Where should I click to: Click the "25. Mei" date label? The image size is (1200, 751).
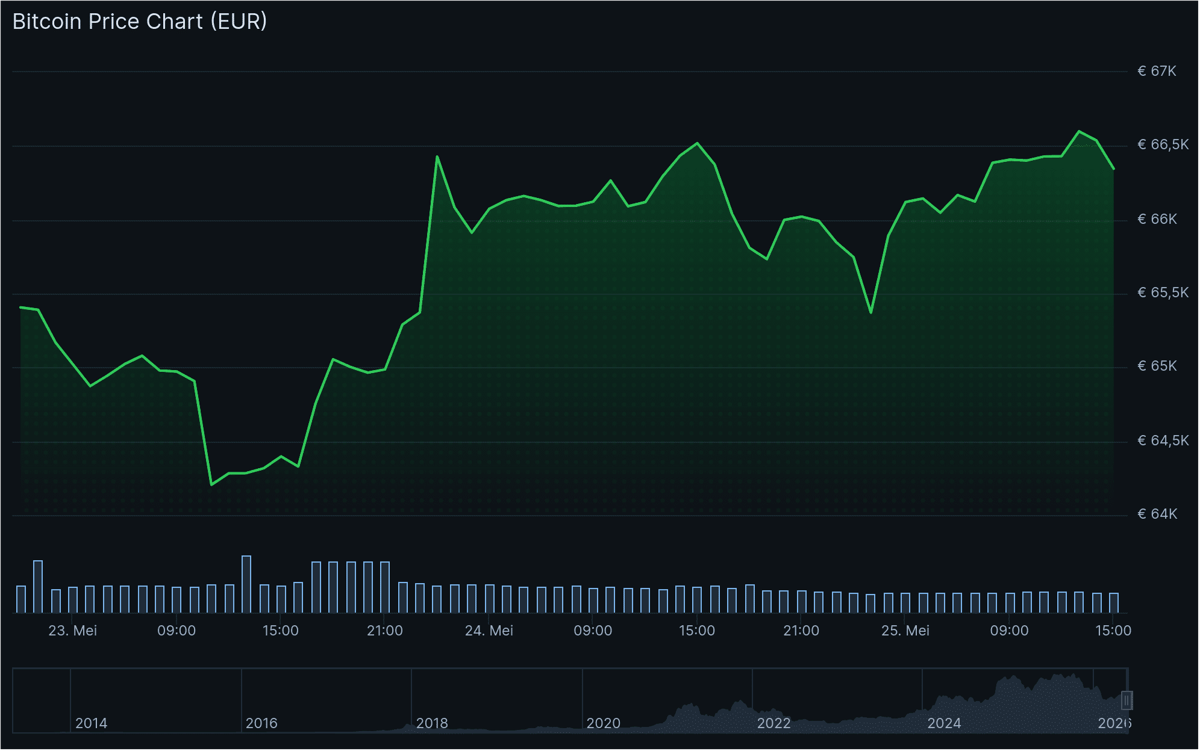pos(905,631)
